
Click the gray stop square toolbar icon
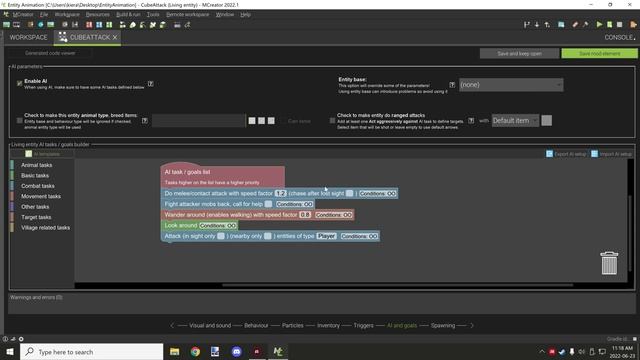tap(620, 24)
